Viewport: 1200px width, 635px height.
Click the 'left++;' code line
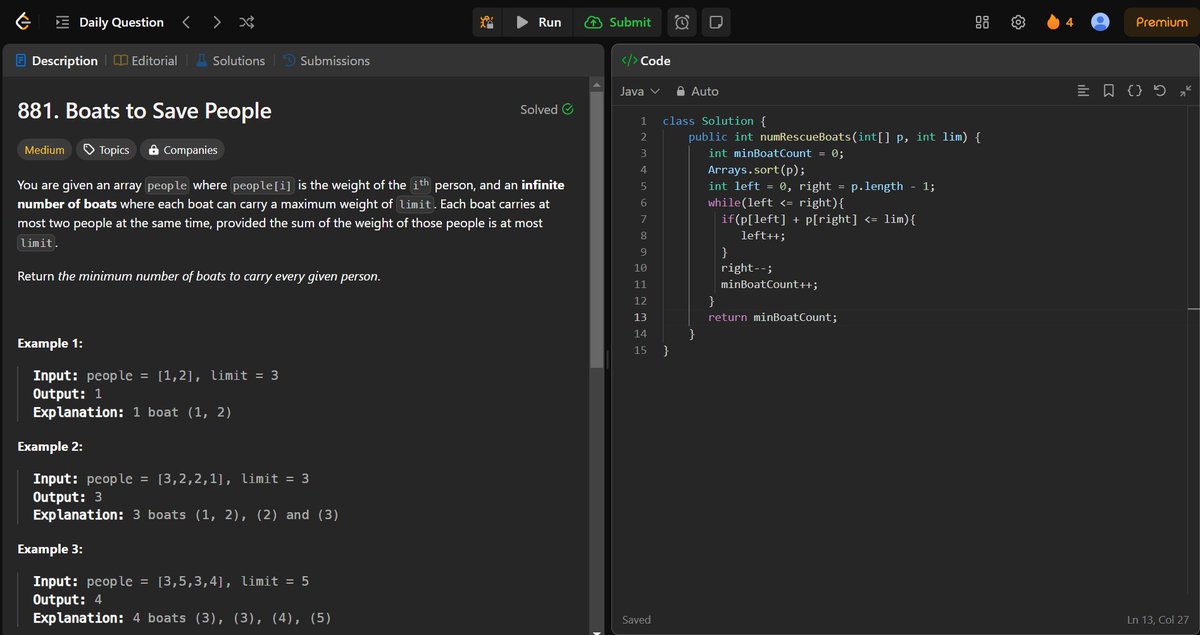pos(763,235)
